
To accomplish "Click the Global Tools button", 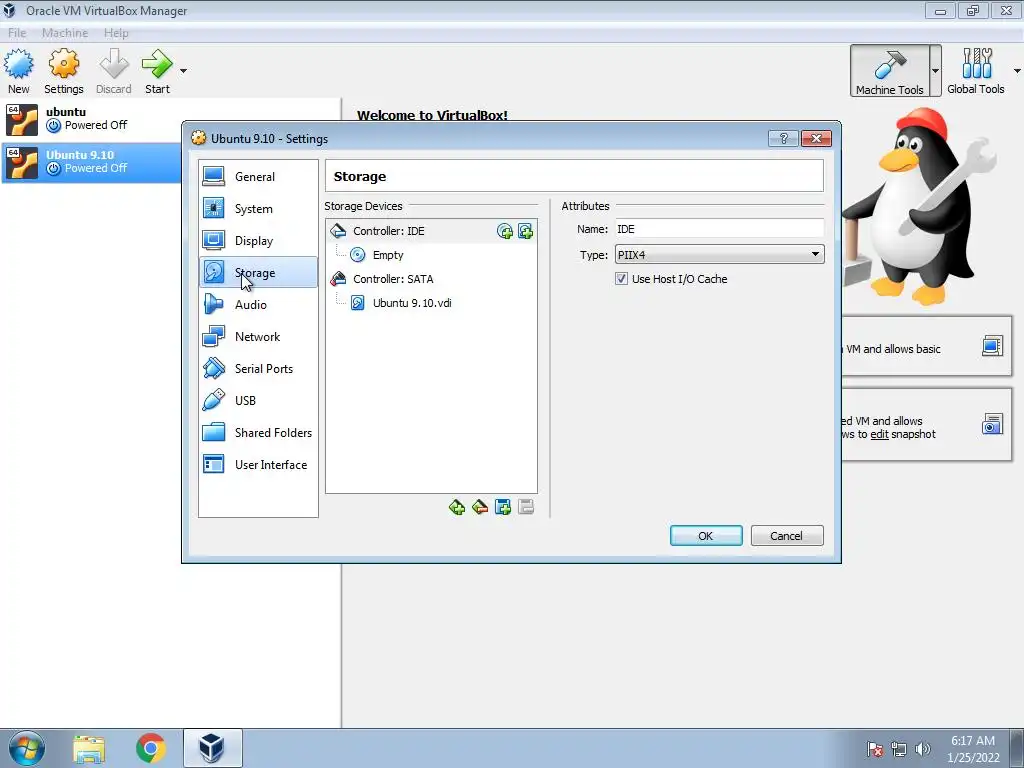I will (976, 71).
